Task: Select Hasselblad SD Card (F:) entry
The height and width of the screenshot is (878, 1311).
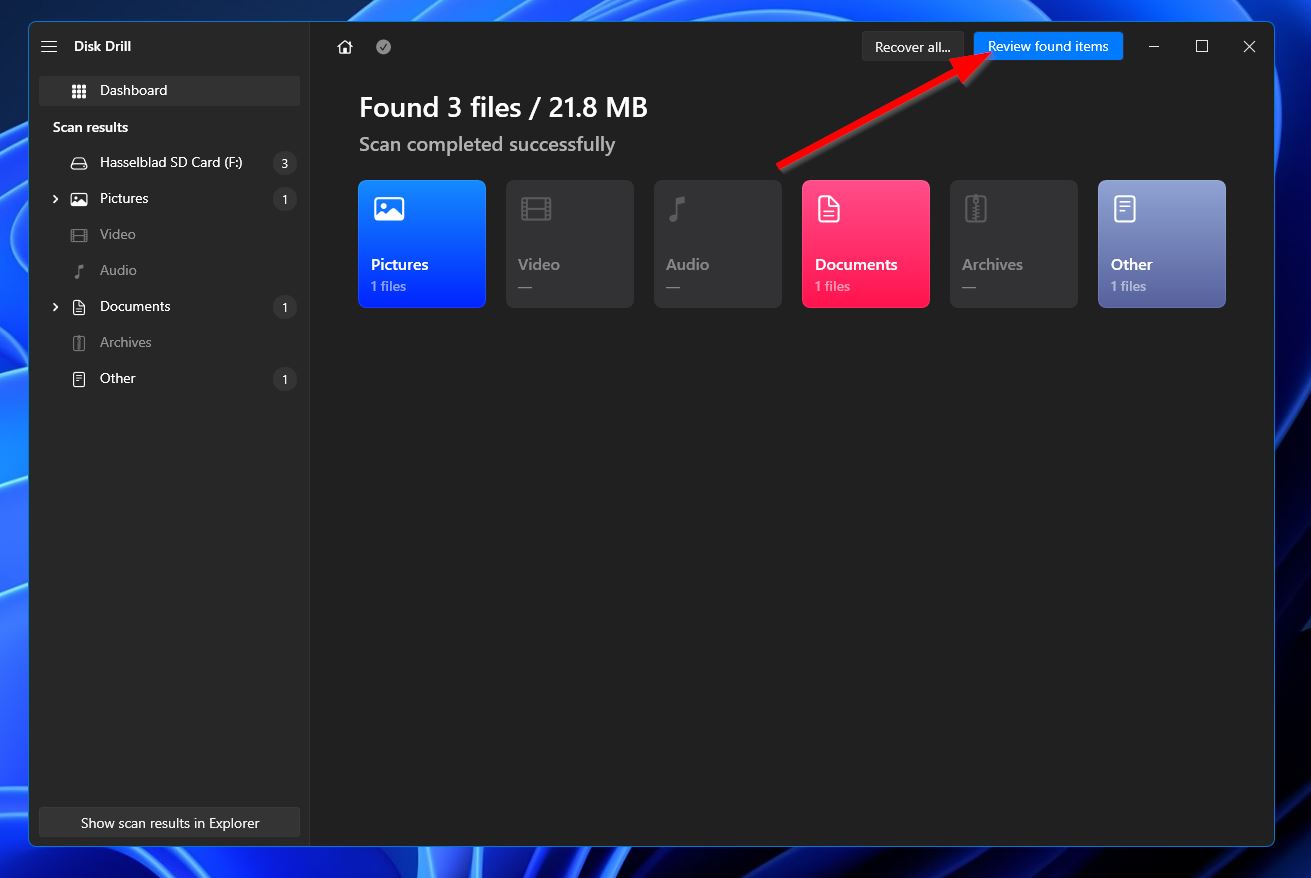Action: [x=169, y=162]
